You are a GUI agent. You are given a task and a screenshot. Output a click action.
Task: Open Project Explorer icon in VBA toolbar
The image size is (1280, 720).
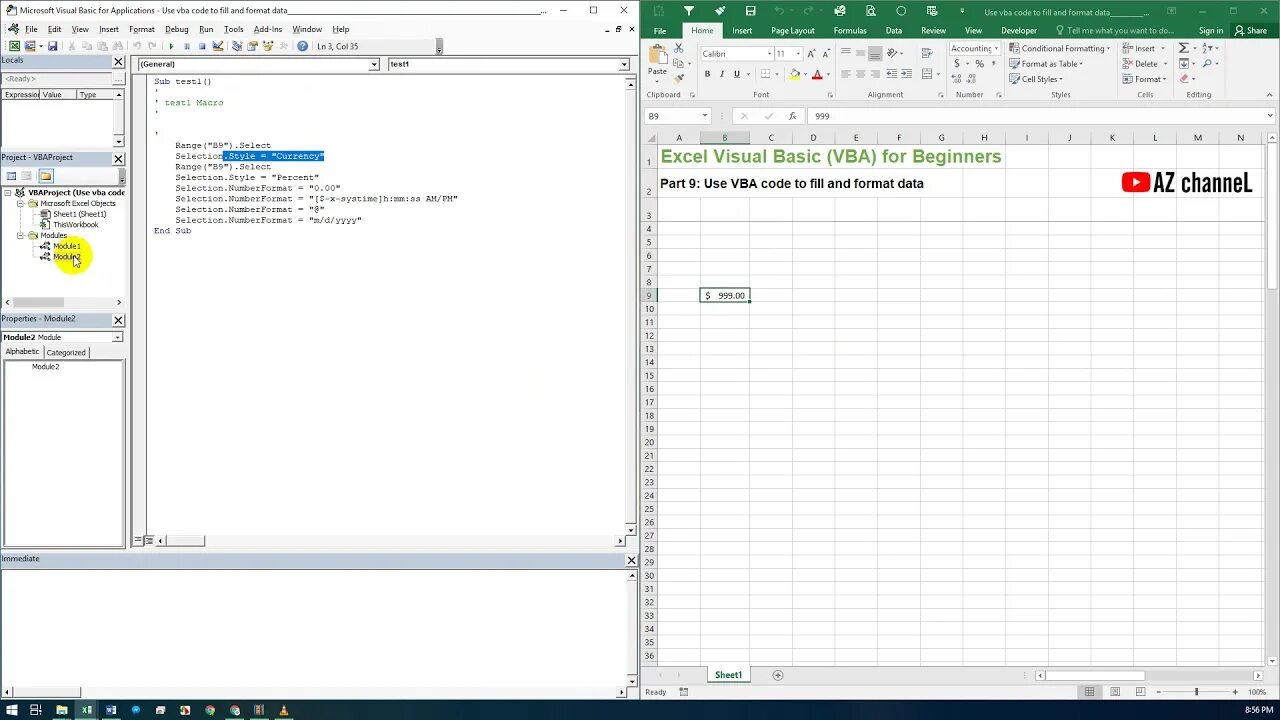pos(236,46)
